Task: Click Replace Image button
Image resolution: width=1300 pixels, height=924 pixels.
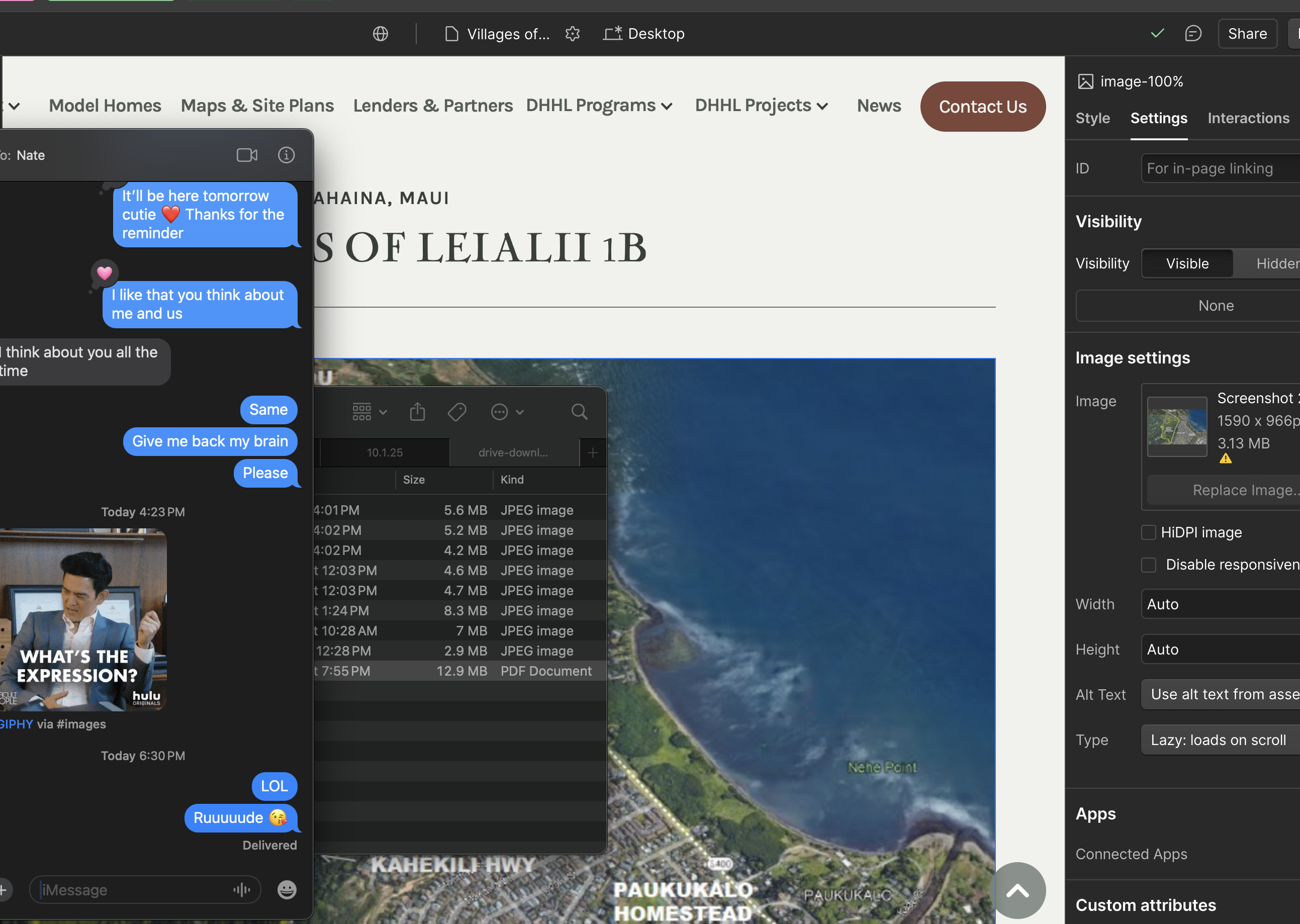Action: pyautogui.click(x=1243, y=490)
